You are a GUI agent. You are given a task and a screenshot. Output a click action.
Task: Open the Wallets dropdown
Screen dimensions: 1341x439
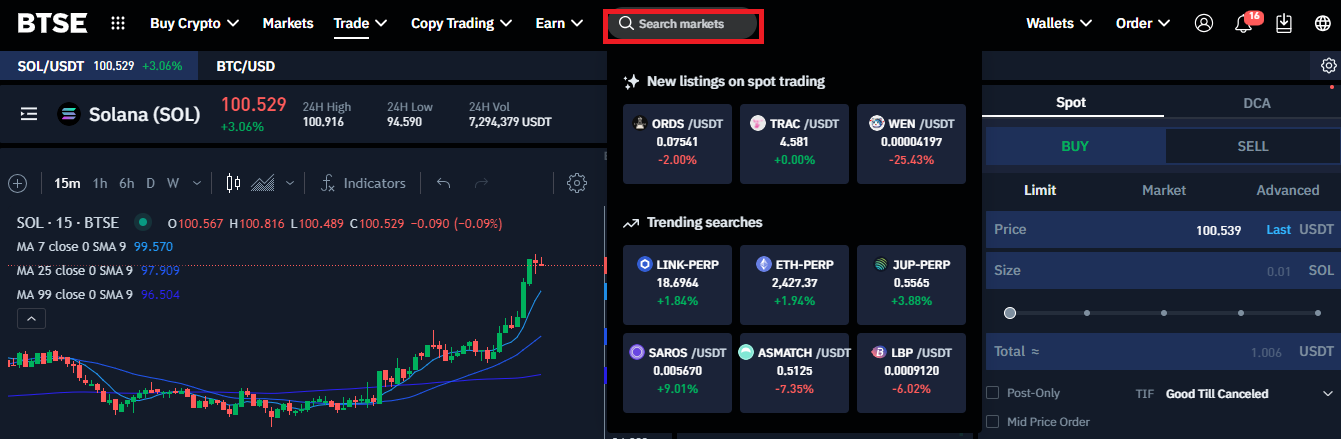[x=1058, y=23]
